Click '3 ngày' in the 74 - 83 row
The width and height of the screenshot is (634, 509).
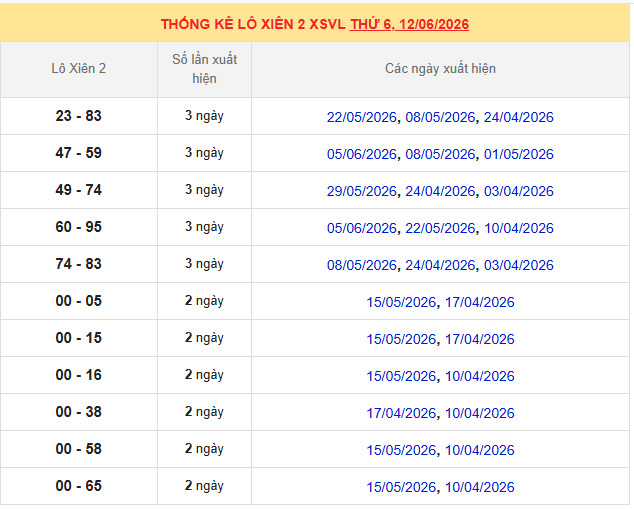click(x=204, y=264)
